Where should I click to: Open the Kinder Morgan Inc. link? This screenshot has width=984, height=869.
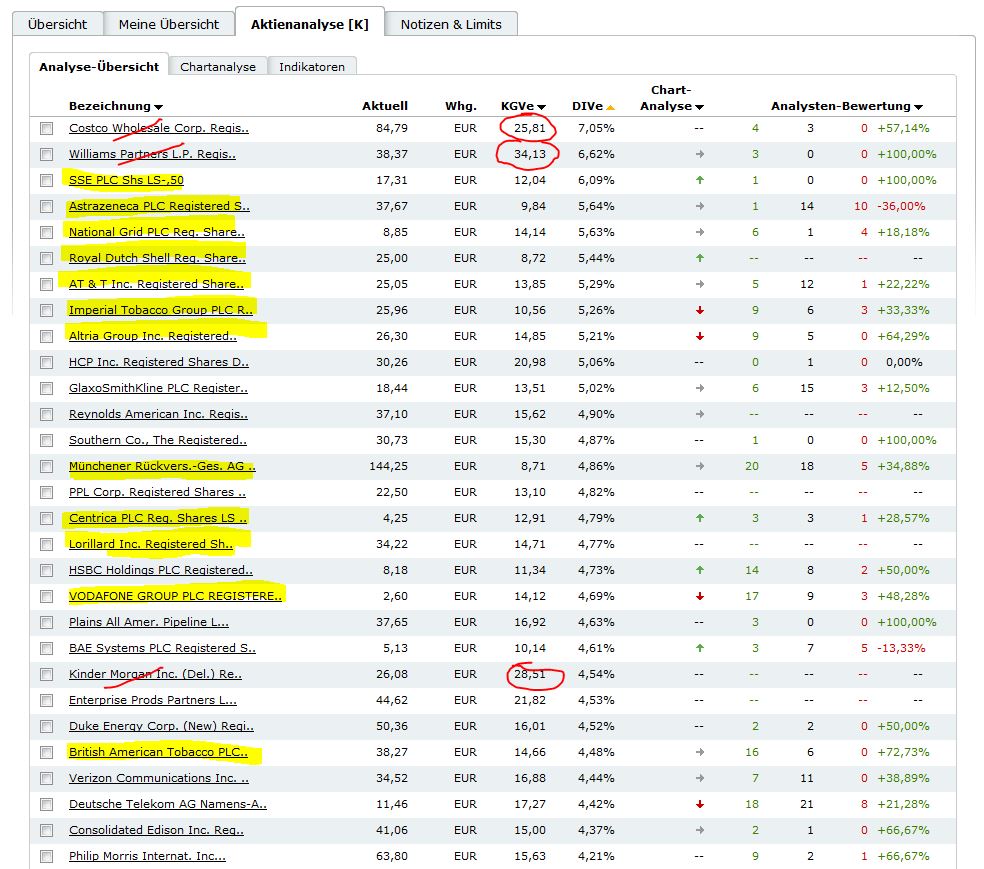[155, 674]
